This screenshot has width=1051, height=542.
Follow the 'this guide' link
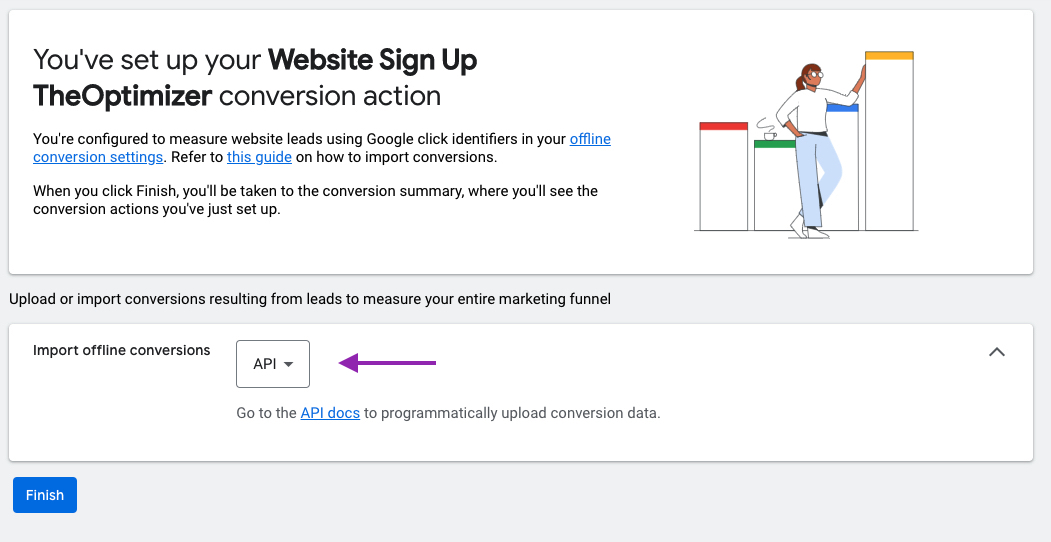[259, 157]
